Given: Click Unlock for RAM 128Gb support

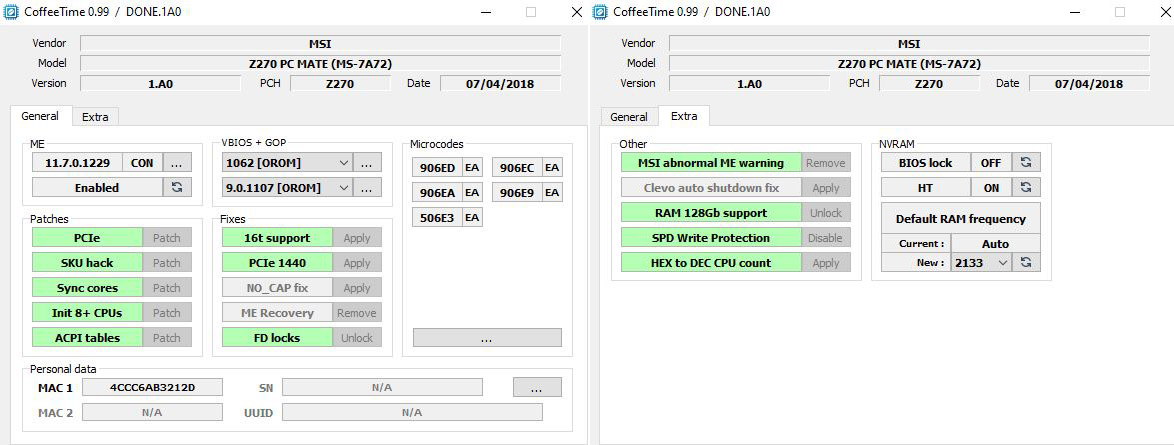Looking at the screenshot, I should 826,213.
